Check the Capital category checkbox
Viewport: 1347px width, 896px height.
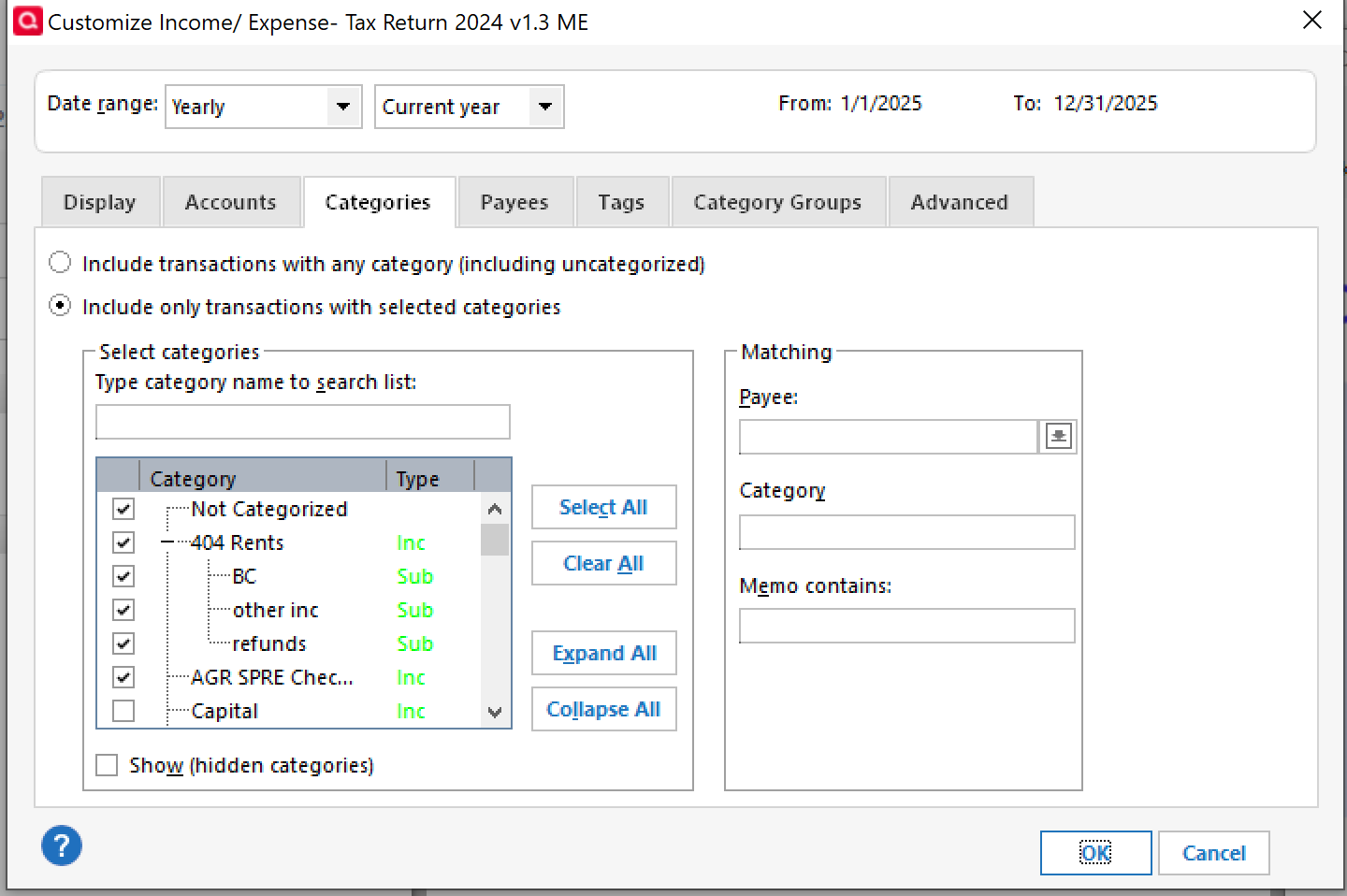pyautogui.click(x=123, y=711)
